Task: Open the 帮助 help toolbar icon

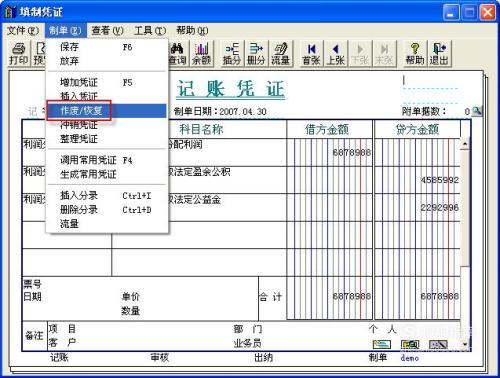Action: (x=415, y=54)
